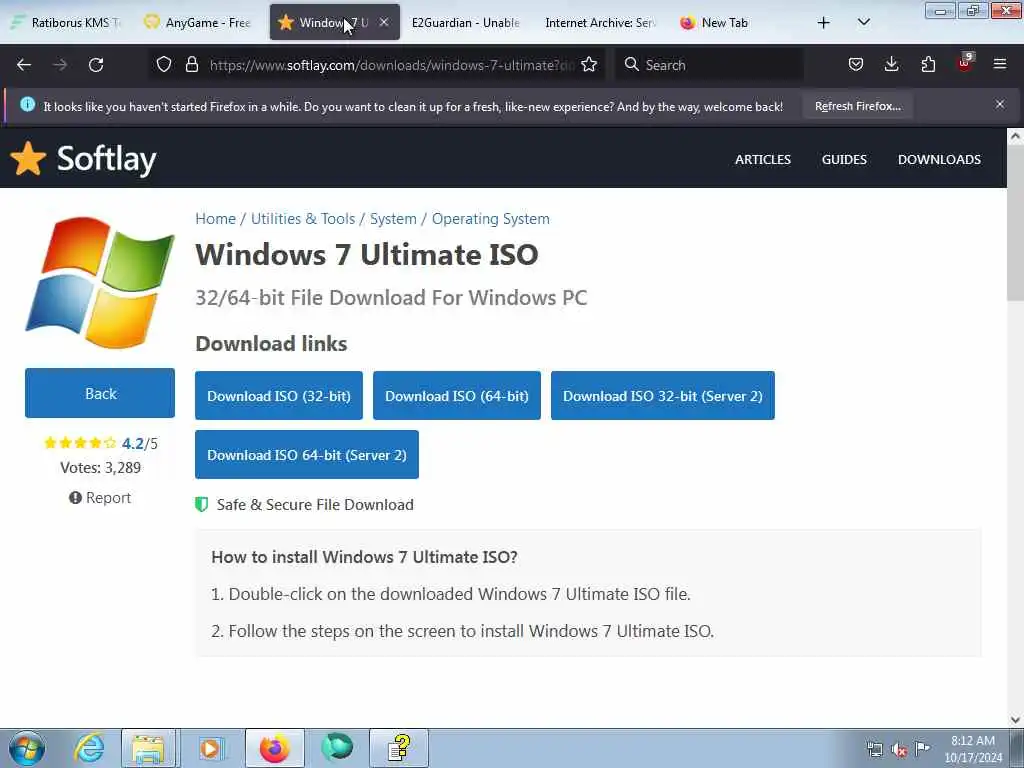
Task: Go back using the browser back arrow
Action: [x=24, y=65]
